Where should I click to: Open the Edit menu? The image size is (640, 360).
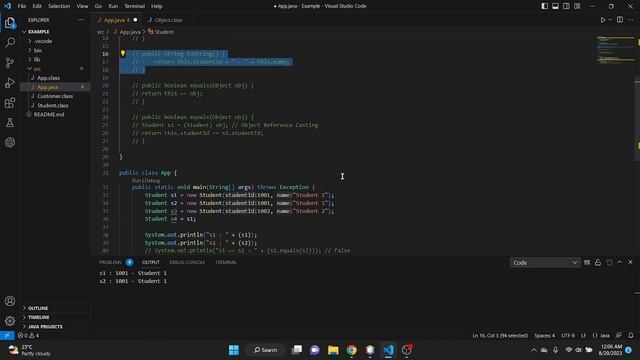[37, 6]
